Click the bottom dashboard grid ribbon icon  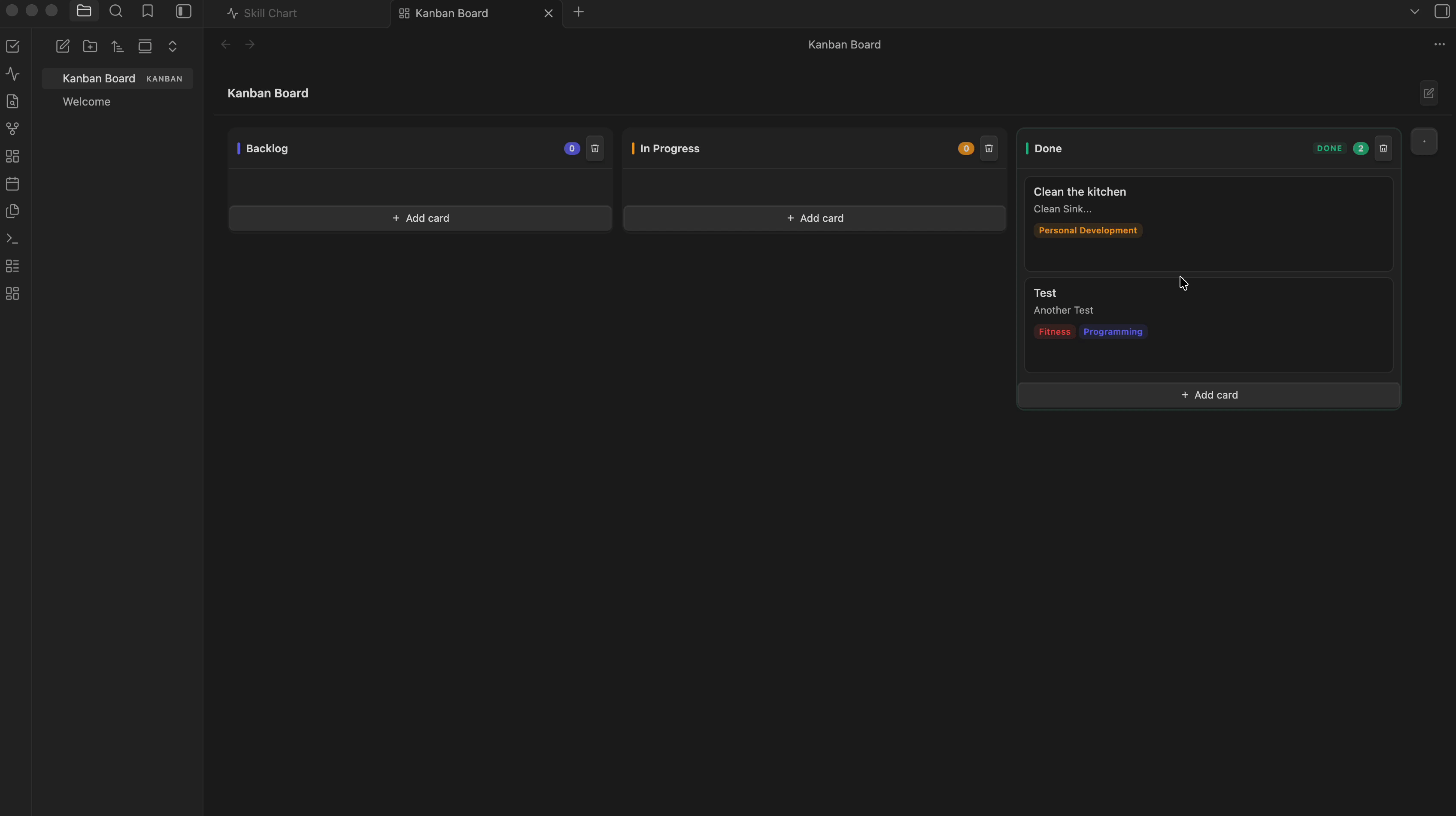(12, 294)
